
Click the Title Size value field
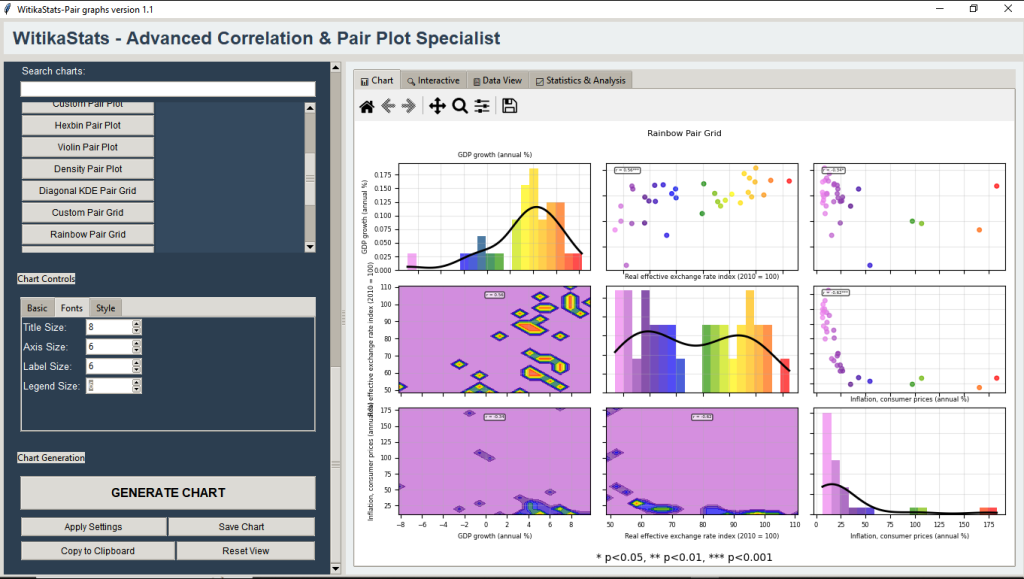coord(109,327)
